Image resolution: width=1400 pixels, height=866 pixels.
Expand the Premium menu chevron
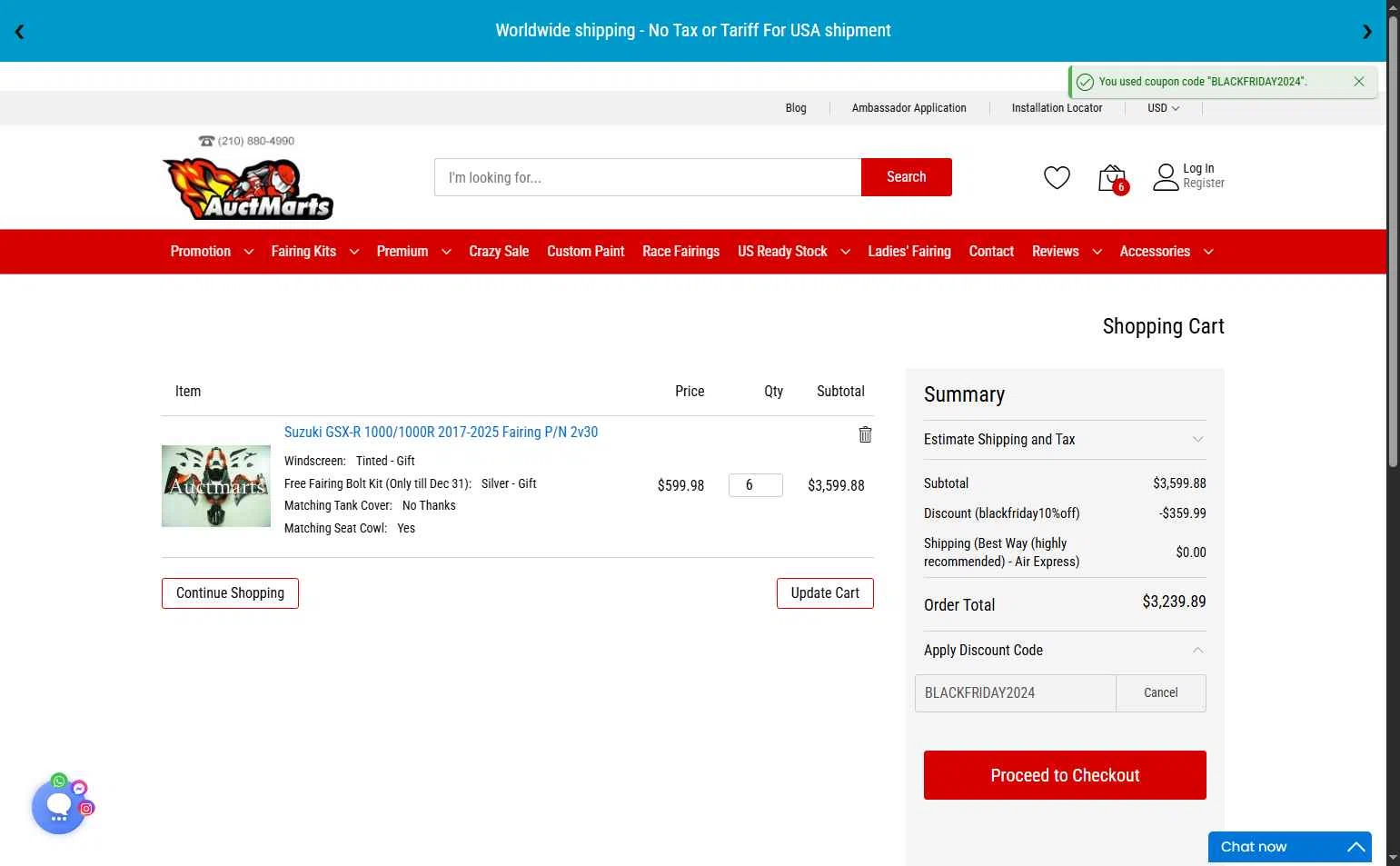[446, 252]
